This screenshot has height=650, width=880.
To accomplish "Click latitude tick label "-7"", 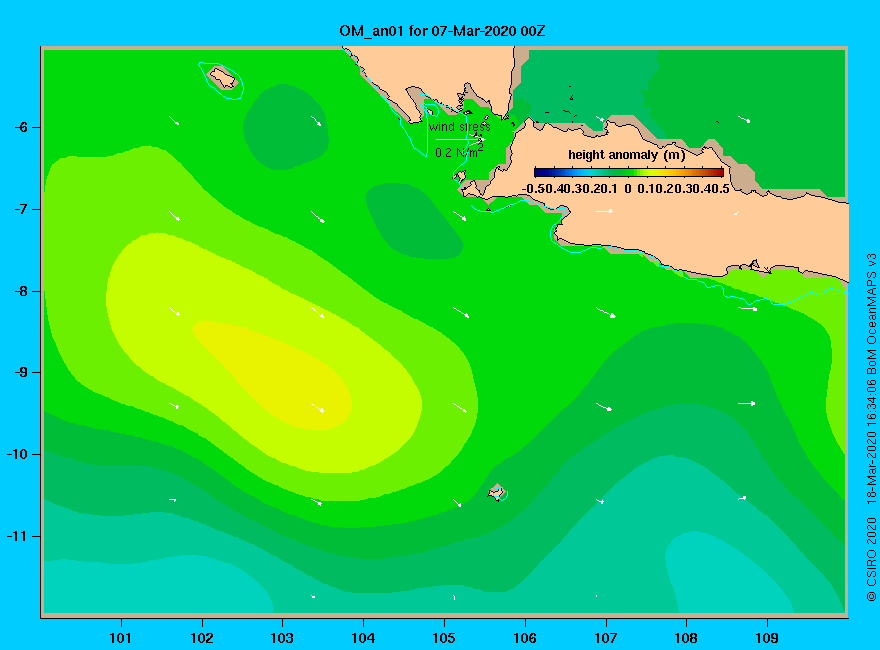I will pyautogui.click(x=21, y=209).
